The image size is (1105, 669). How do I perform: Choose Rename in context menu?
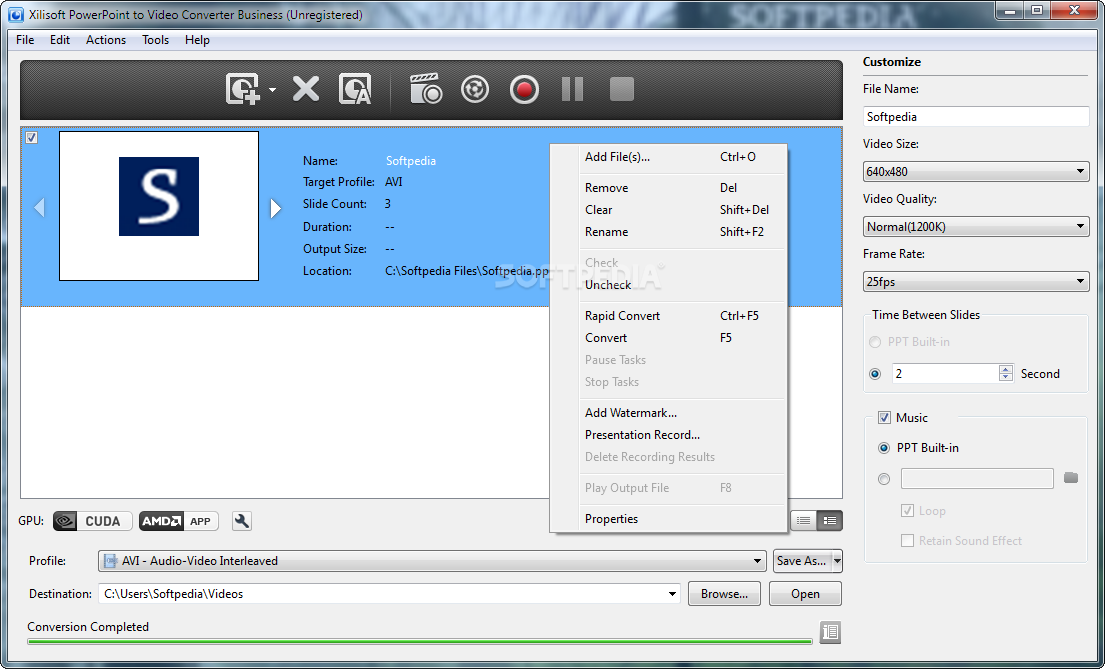point(669,231)
